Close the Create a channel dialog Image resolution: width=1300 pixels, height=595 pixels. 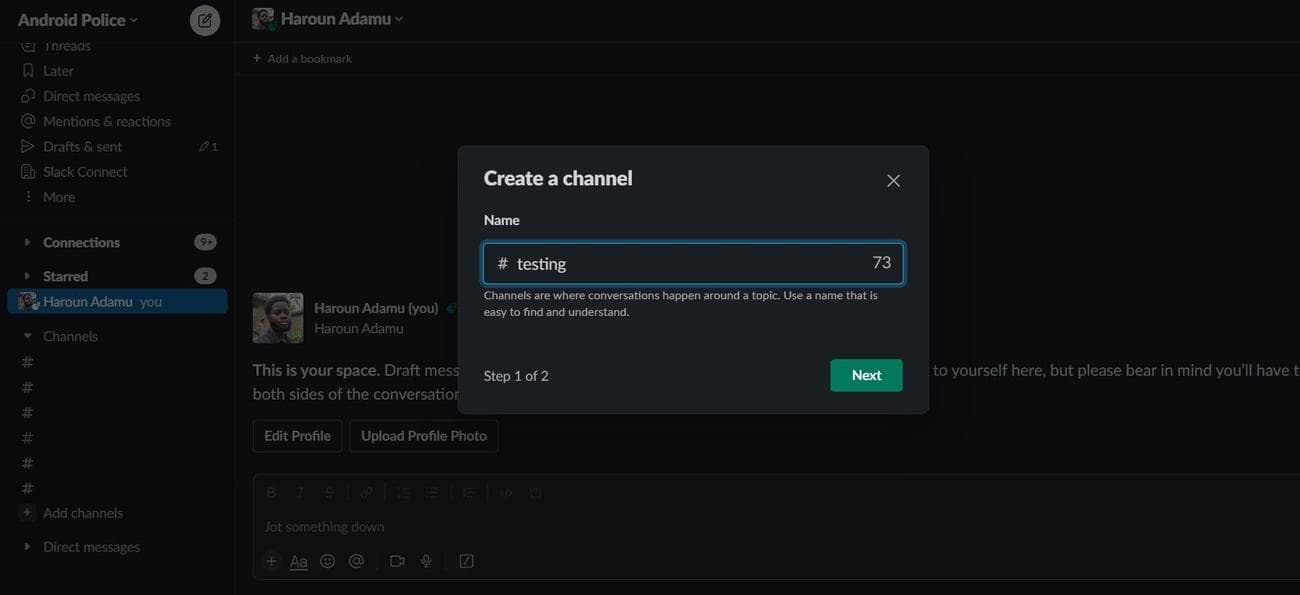click(x=893, y=181)
